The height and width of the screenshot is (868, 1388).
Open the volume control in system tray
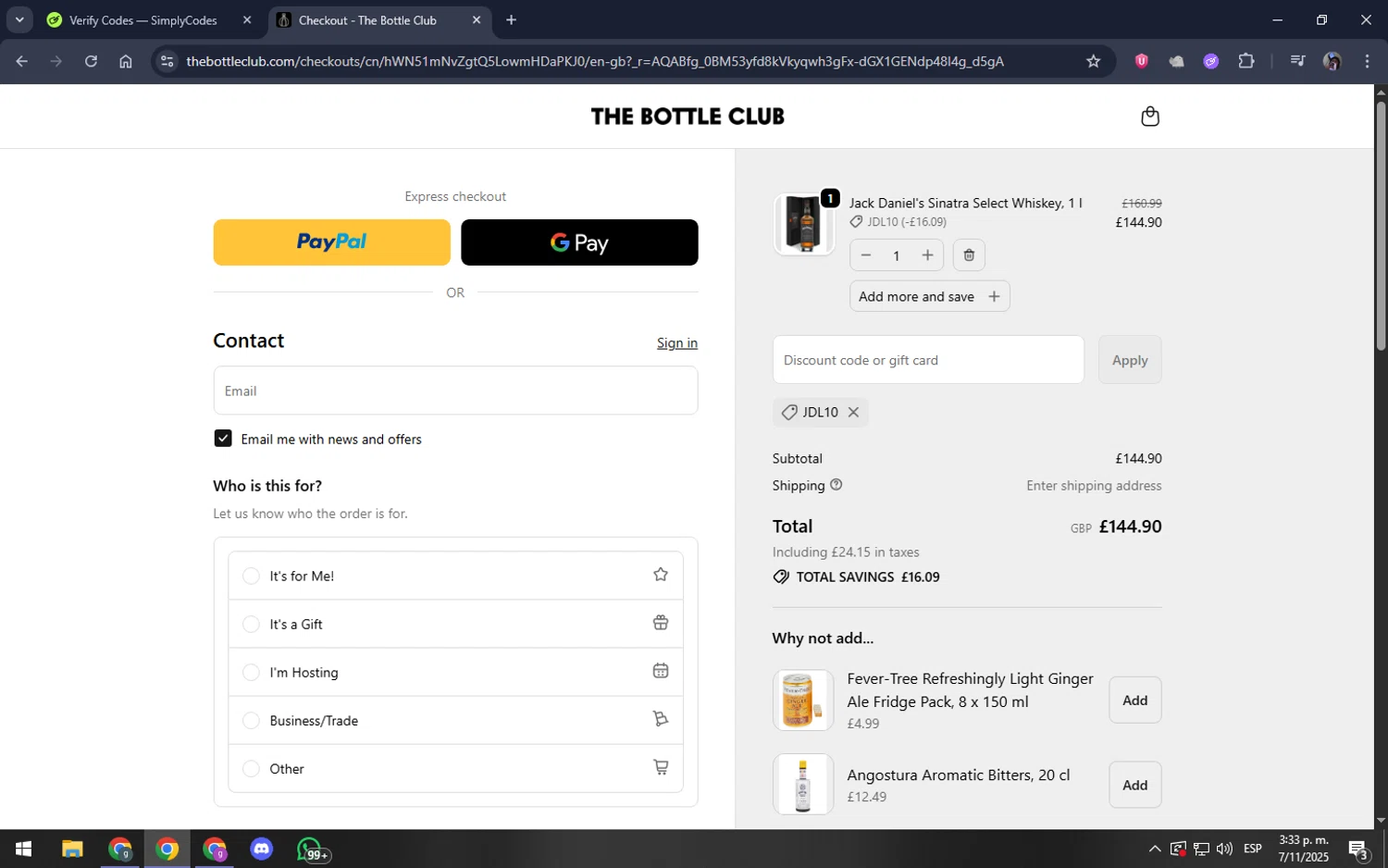click(1225, 849)
